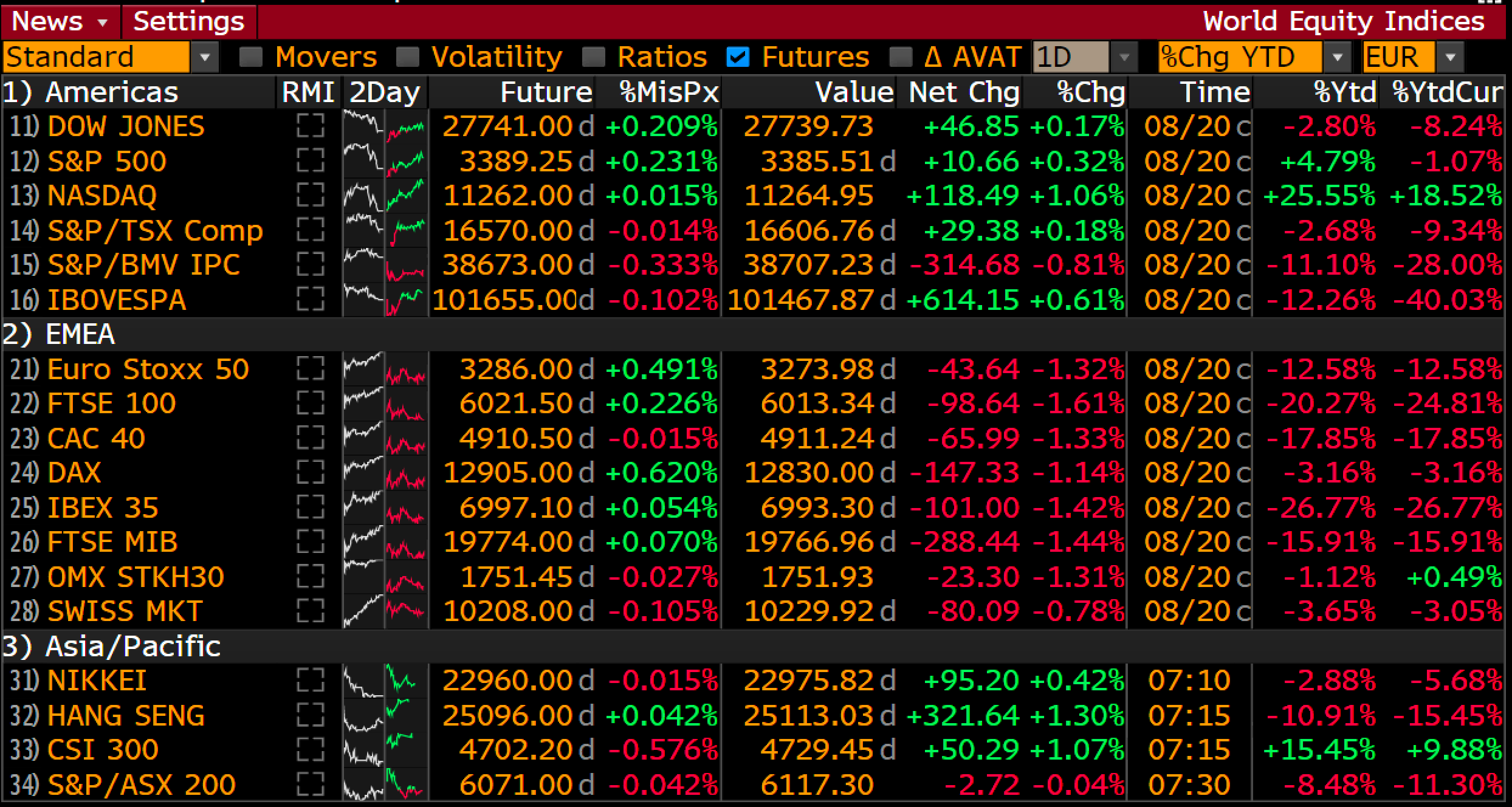Open the CAC 40 index link

[96, 438]
